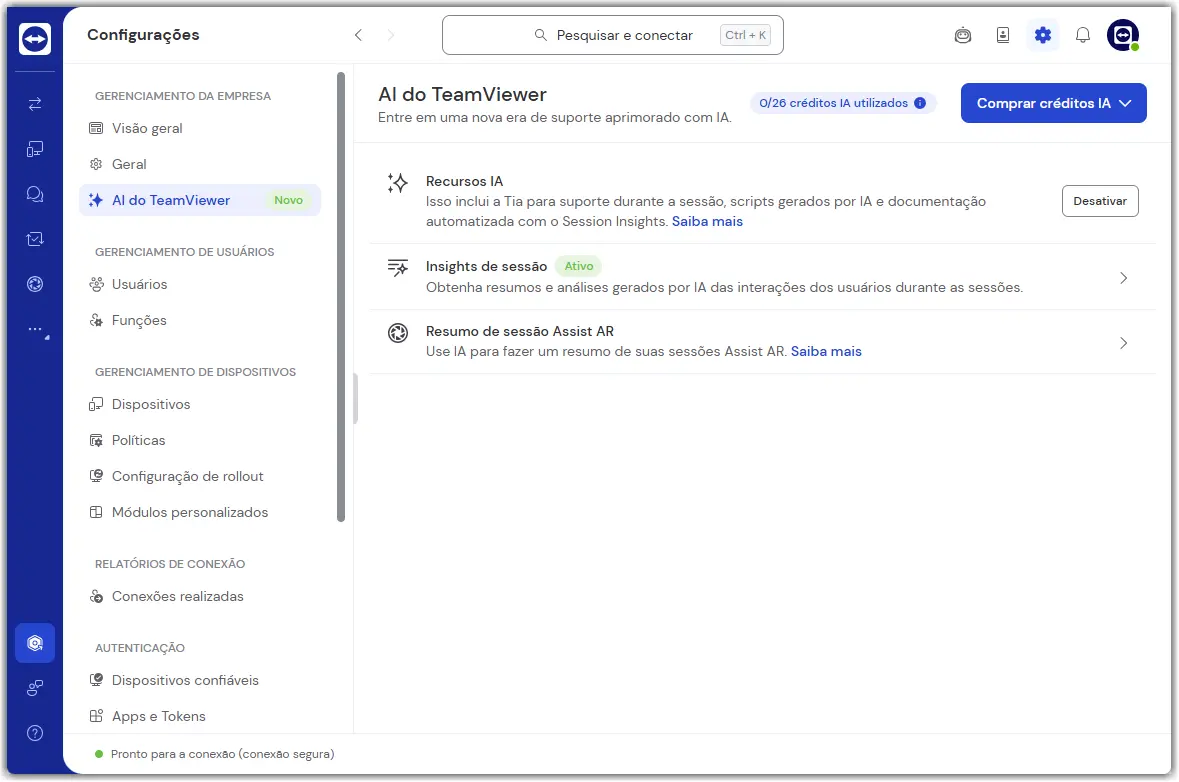Select the admin settings icon in left rail
The width and height of the screenshot is (1179, 782).
(35, 643)
